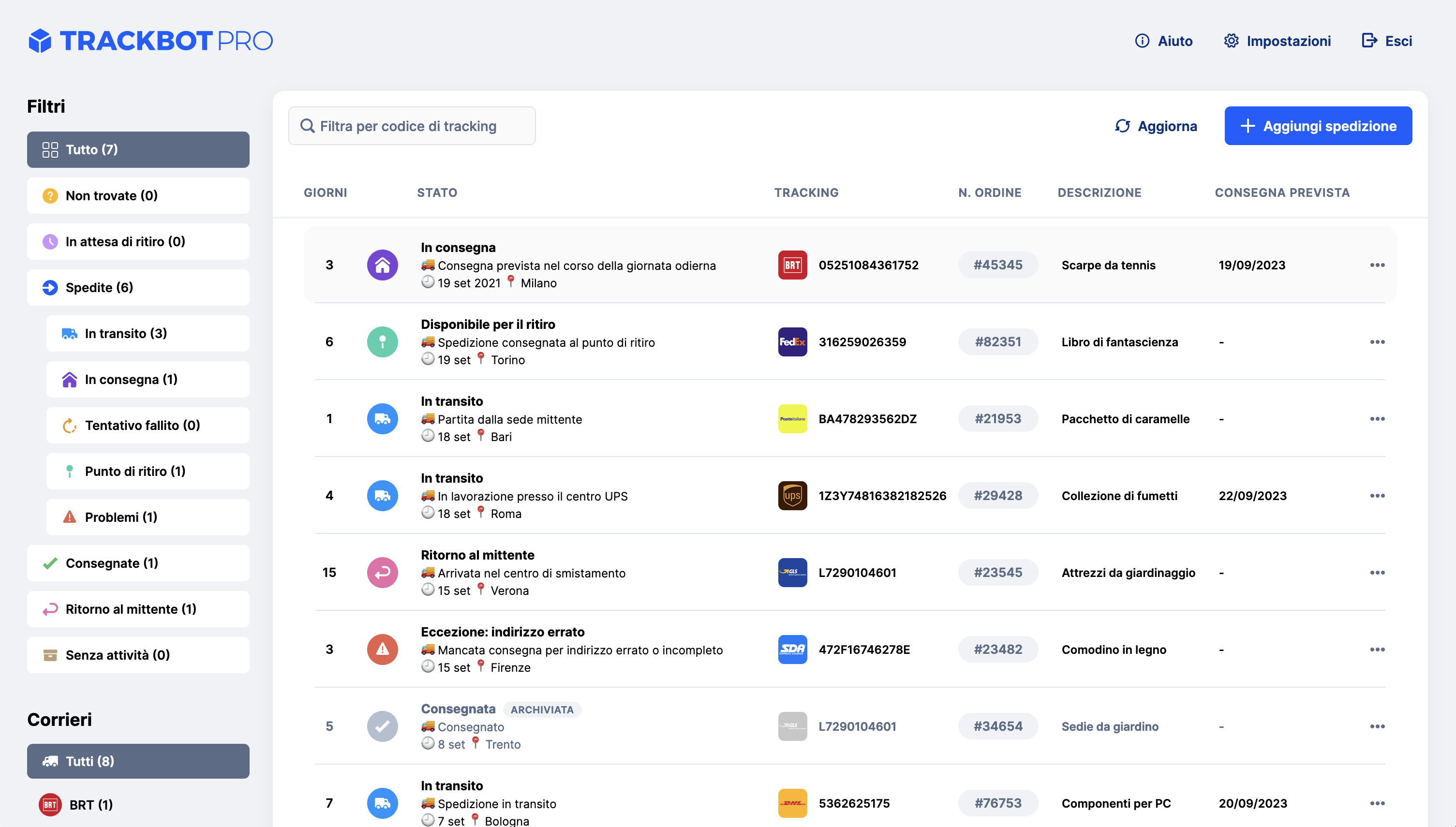Image resolution: width=1456 pixels, height=827 pixels.
Task: Filter by Consegnate (1)
Action: (138, 563)
